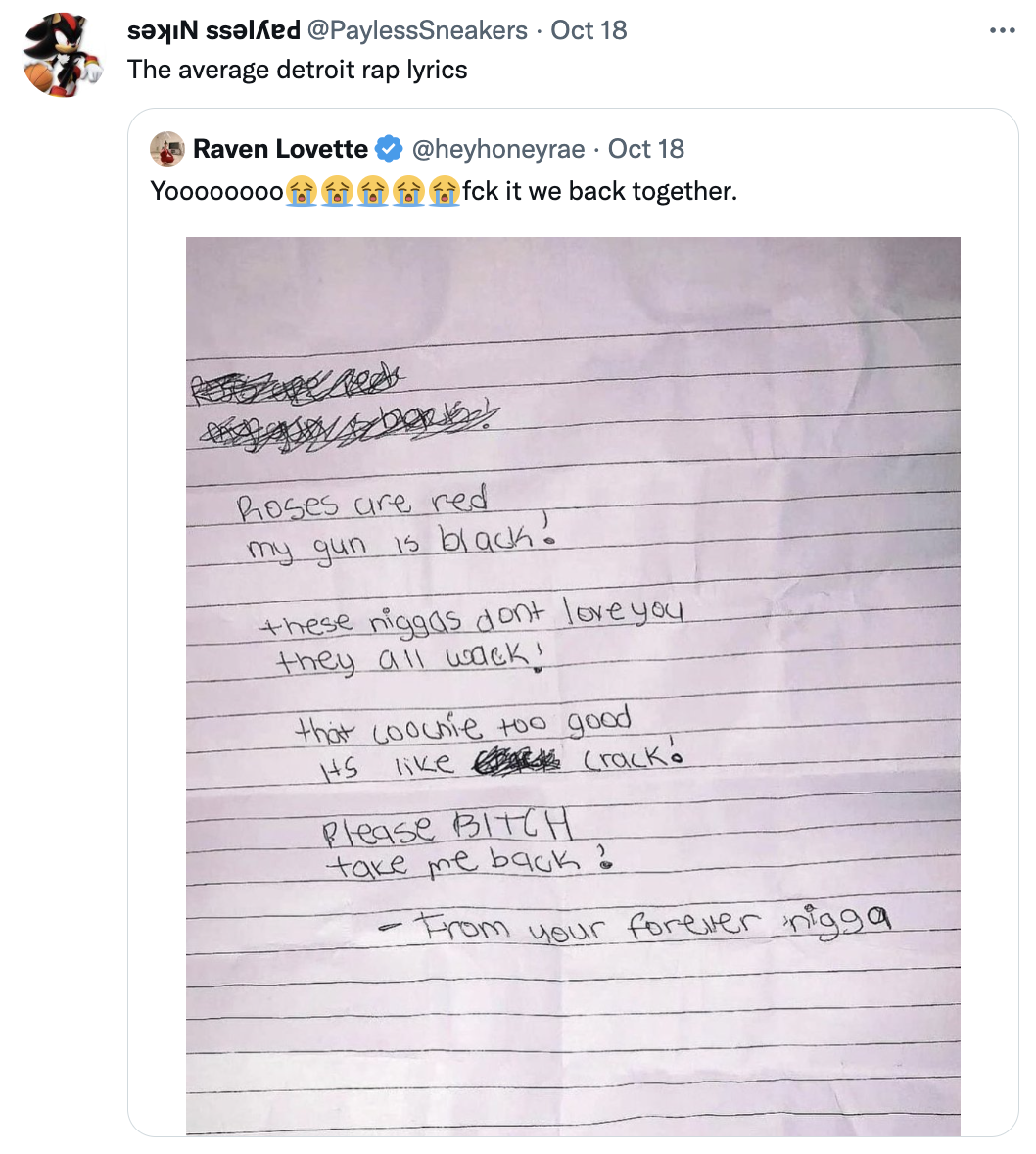
Task: Click the crying face emojis in quoted tweet
Action: (x=372, y=191)
